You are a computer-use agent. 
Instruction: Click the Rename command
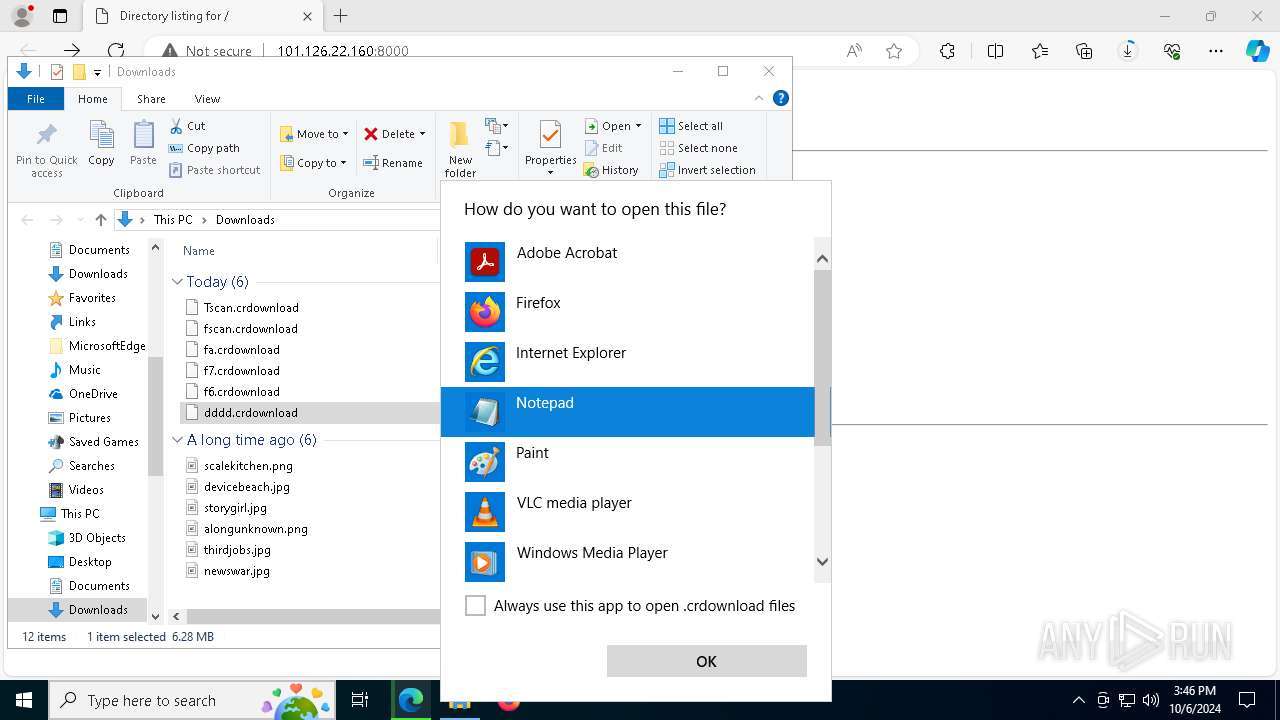393,163
